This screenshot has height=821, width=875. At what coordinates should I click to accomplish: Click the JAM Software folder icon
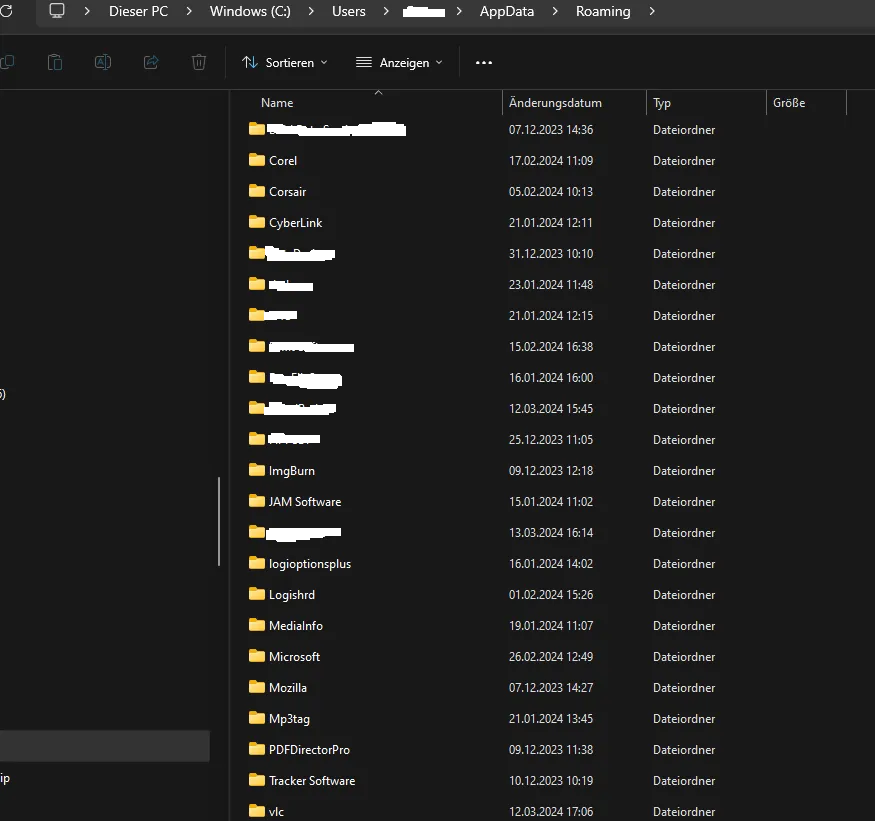257,501
